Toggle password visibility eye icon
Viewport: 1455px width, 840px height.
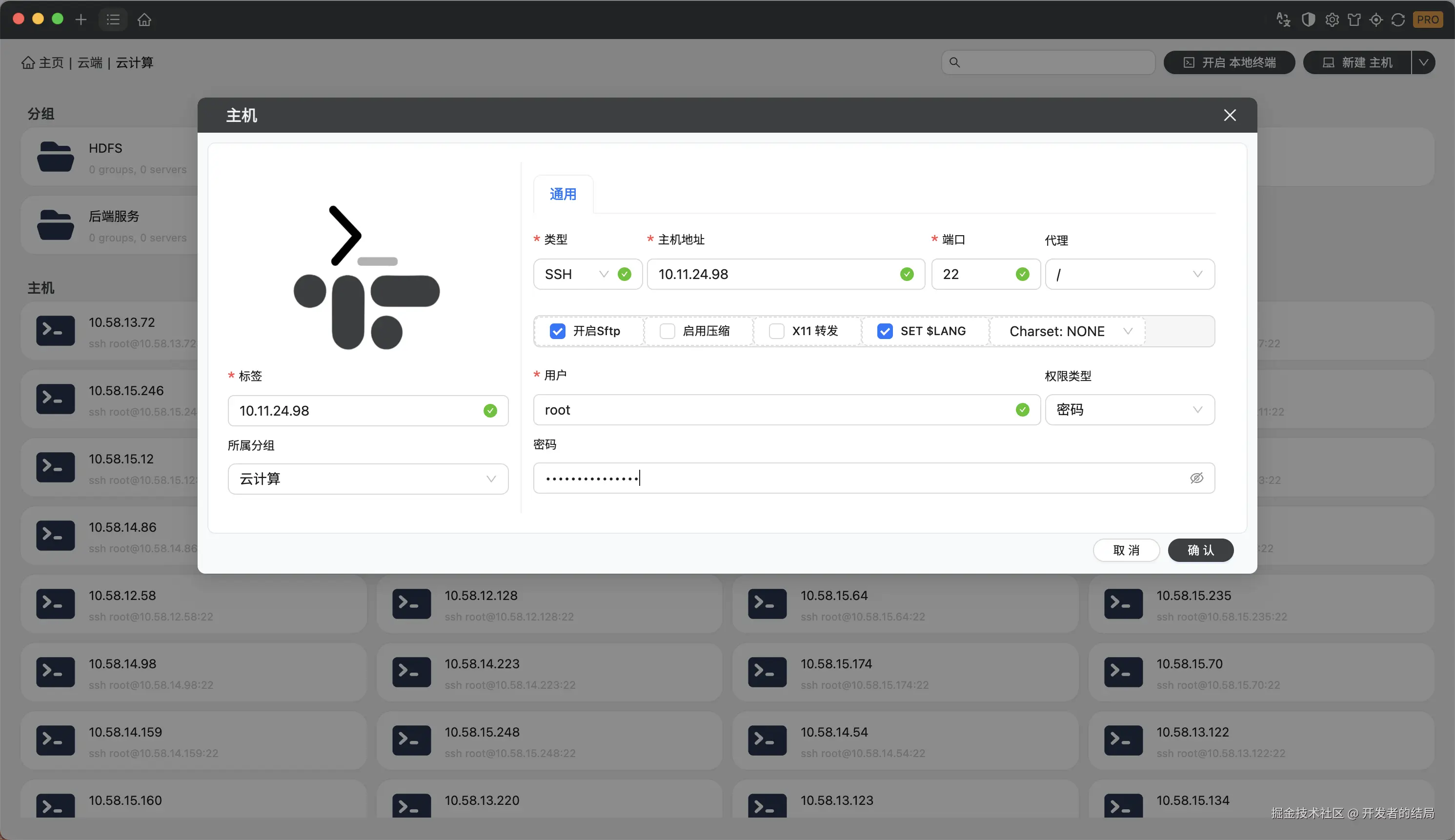click(x=1196, y=478)
